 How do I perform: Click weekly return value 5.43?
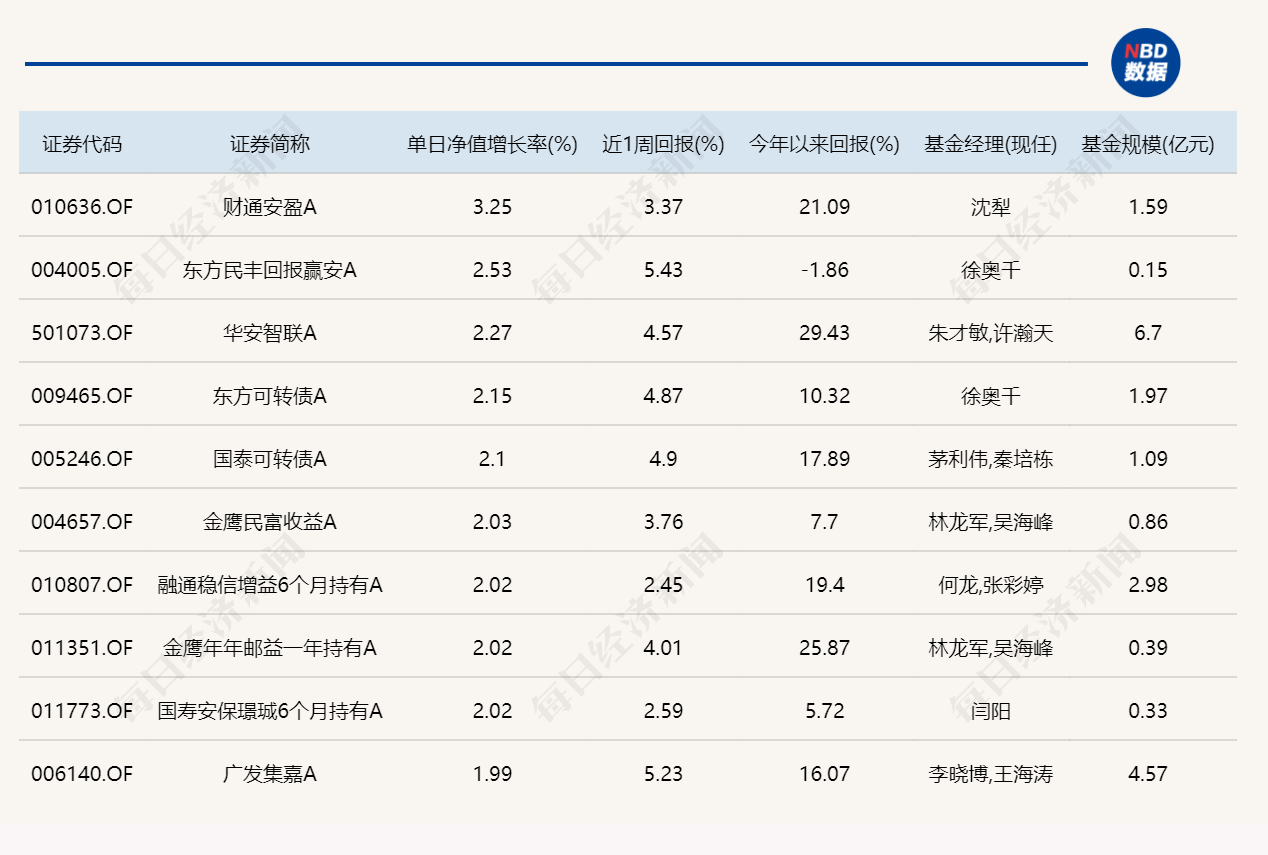663,270
